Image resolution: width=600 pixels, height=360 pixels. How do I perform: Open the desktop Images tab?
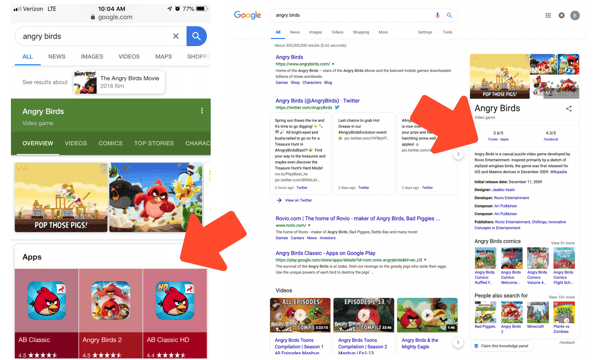316,33
